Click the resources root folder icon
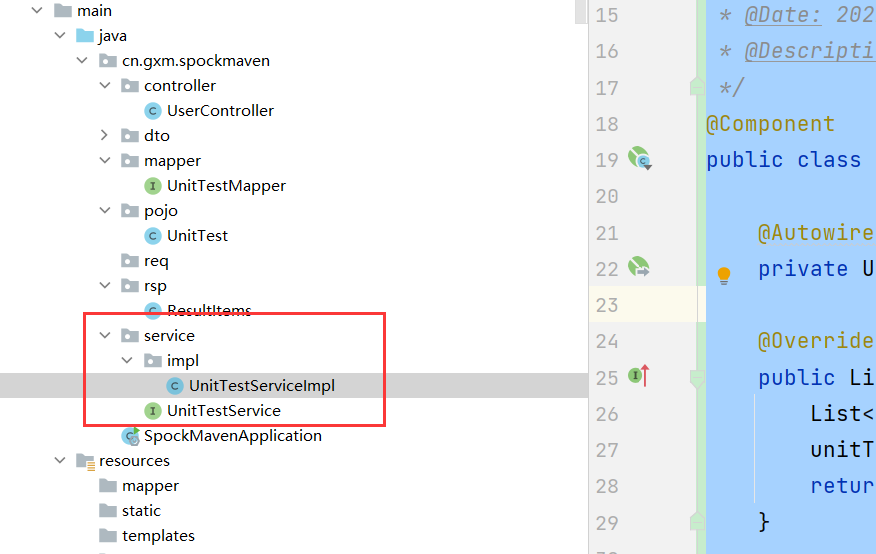 coord(86,461)
